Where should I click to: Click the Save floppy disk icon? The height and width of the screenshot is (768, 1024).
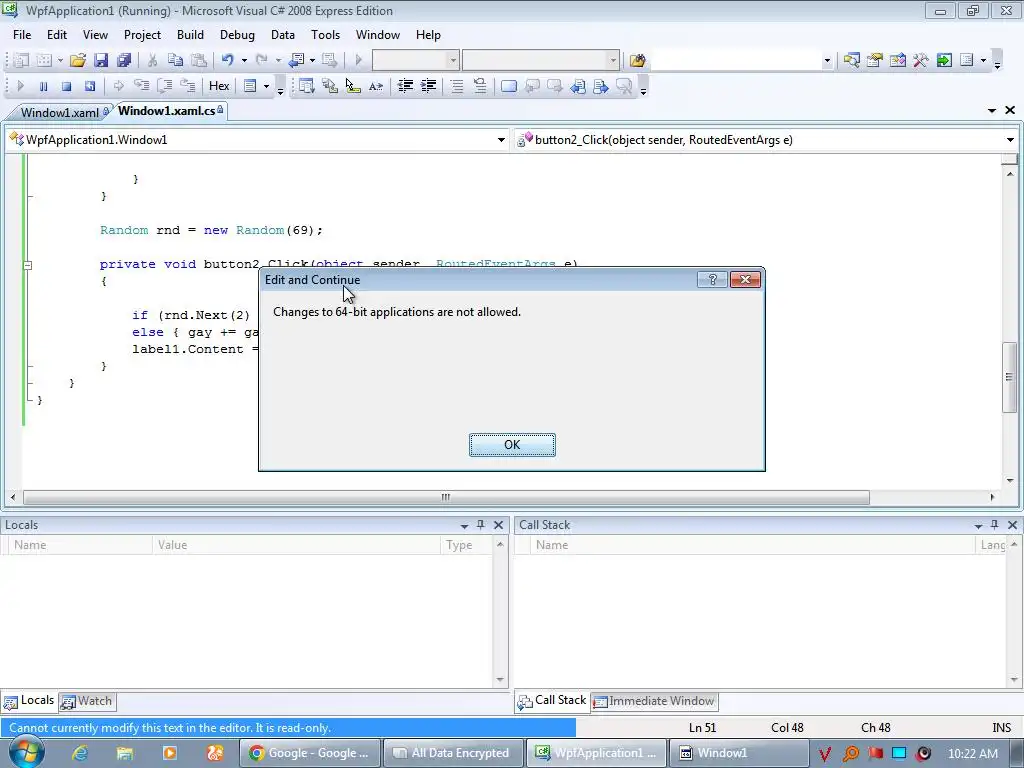101,61
